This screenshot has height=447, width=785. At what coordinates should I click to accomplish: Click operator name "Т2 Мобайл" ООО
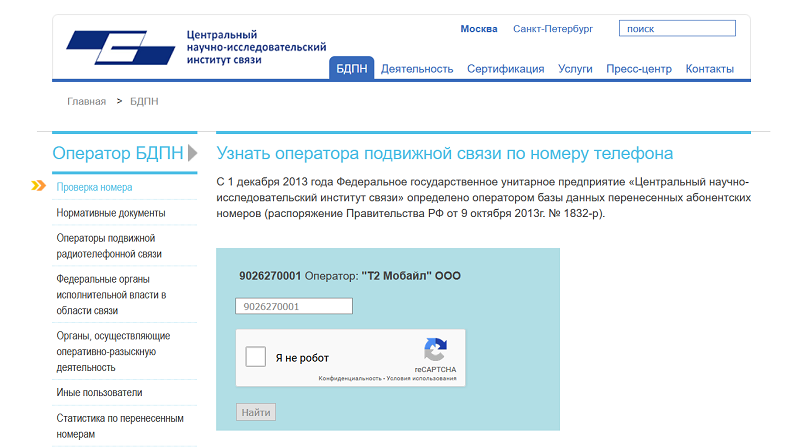pyautogui.click(x=411, y=276)
